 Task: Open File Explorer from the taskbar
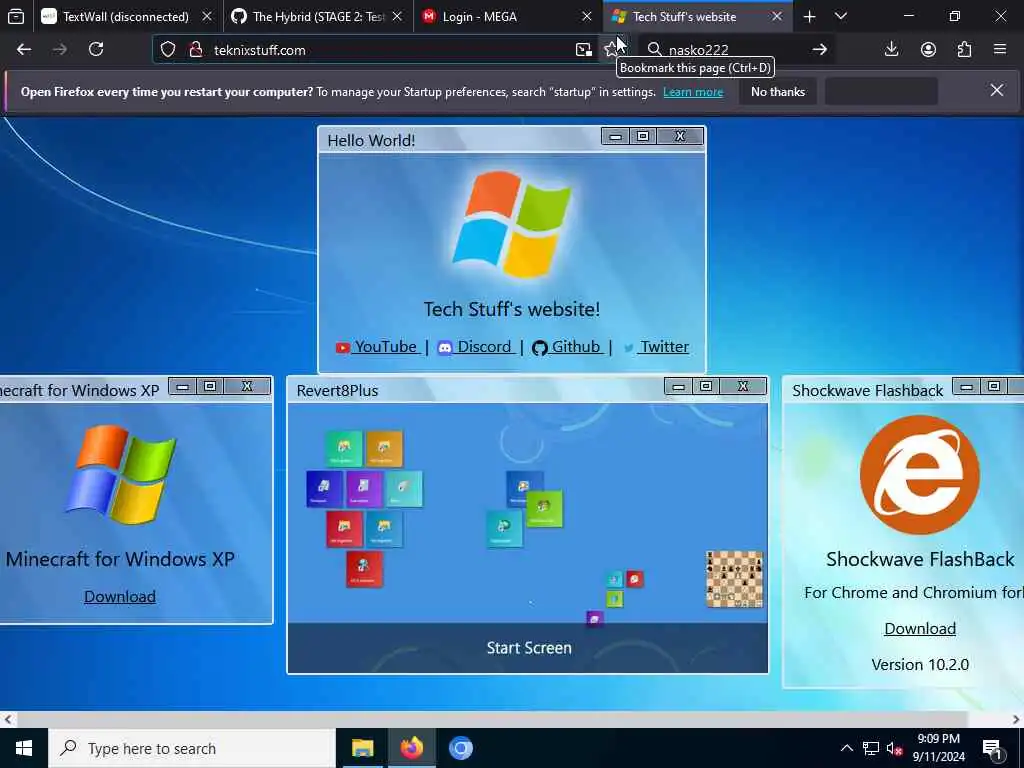pos(362,748)
